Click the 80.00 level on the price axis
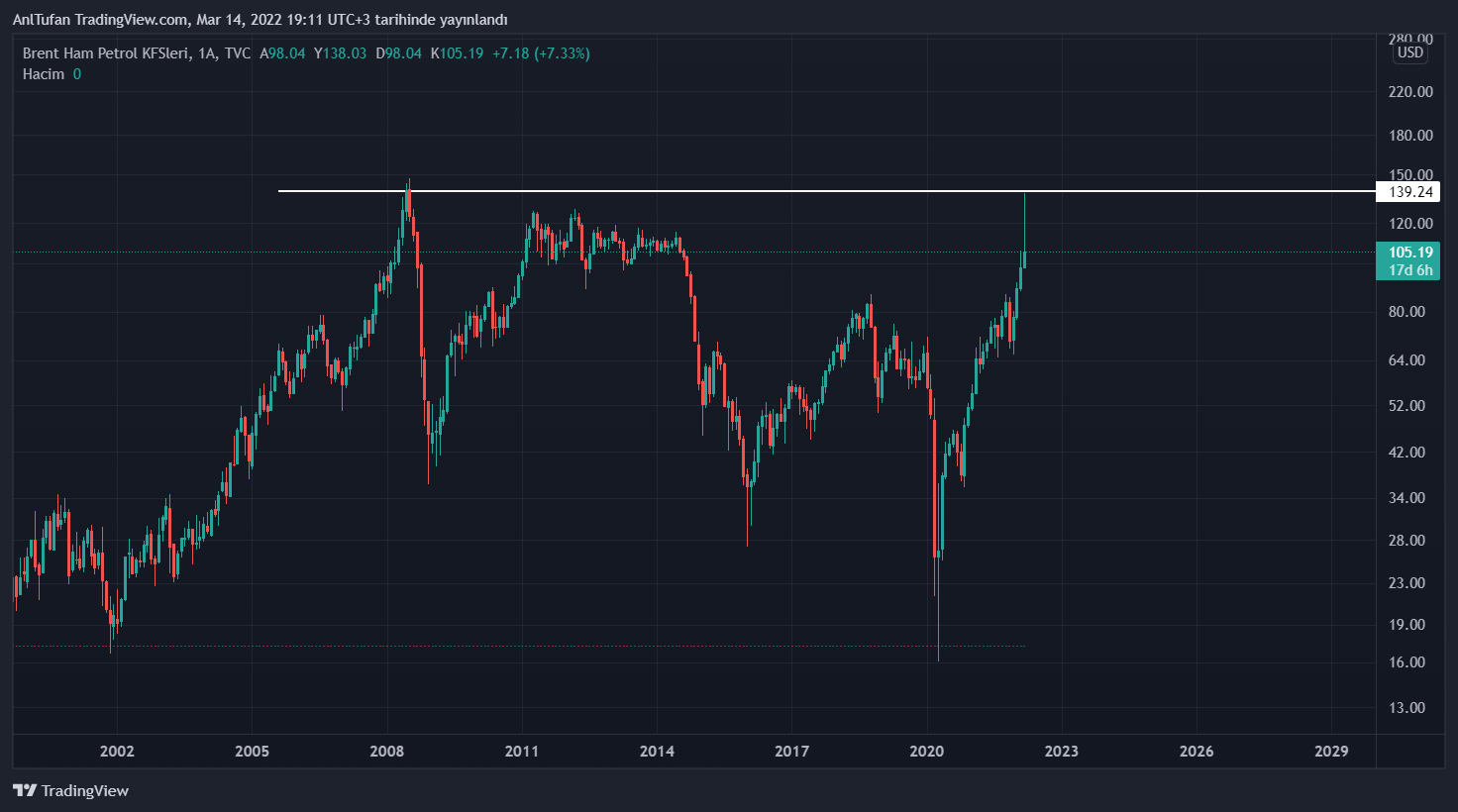The width and height of the screenshot is (1458, 812). [x=1406, y=312]
